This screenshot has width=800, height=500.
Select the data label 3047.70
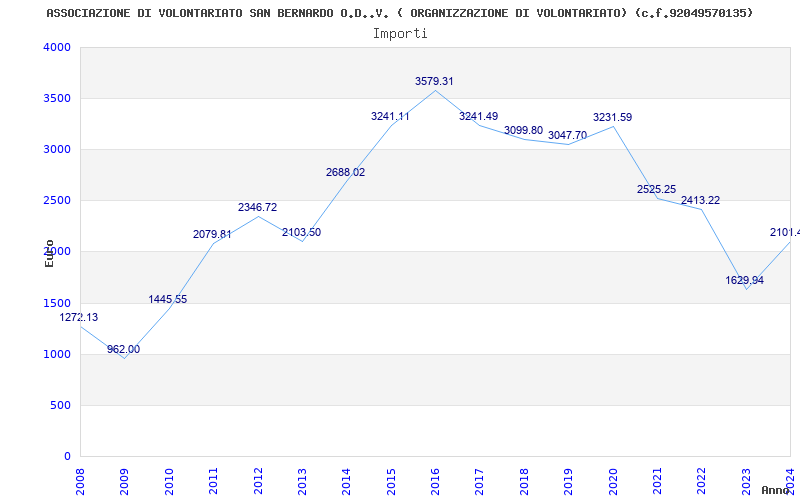click(567, 136)
